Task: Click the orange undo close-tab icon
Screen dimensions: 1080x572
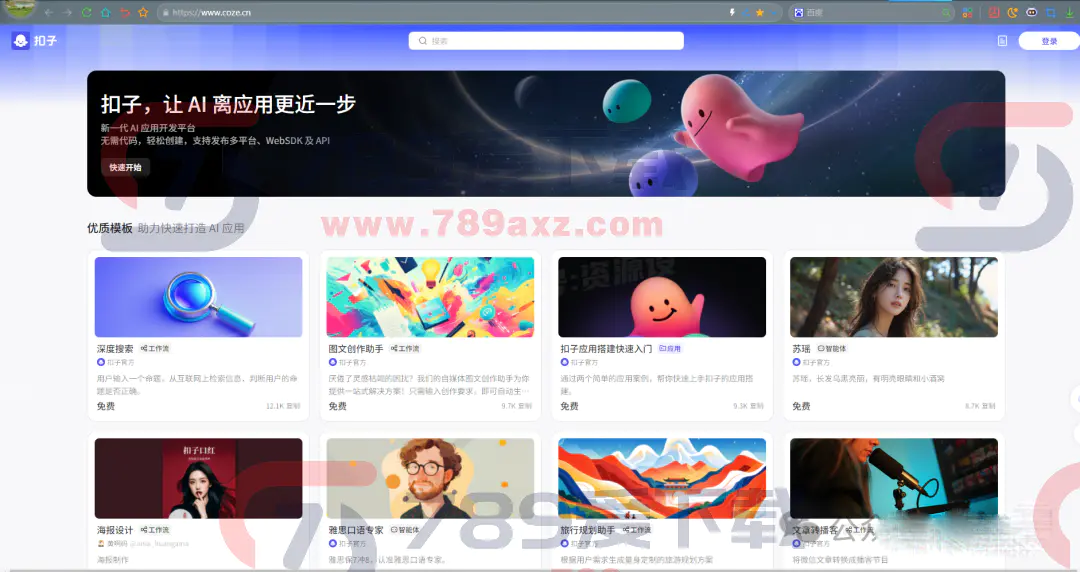Action: [x=124, y=13]
